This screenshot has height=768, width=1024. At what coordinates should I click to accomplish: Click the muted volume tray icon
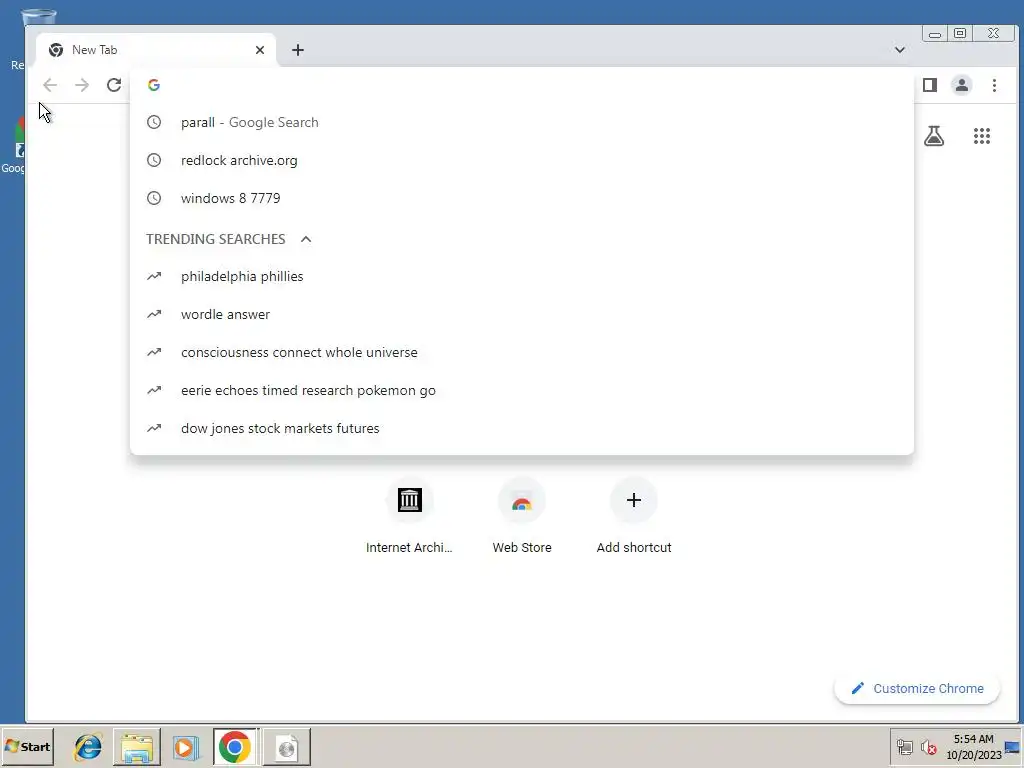[x=928, y=747]
